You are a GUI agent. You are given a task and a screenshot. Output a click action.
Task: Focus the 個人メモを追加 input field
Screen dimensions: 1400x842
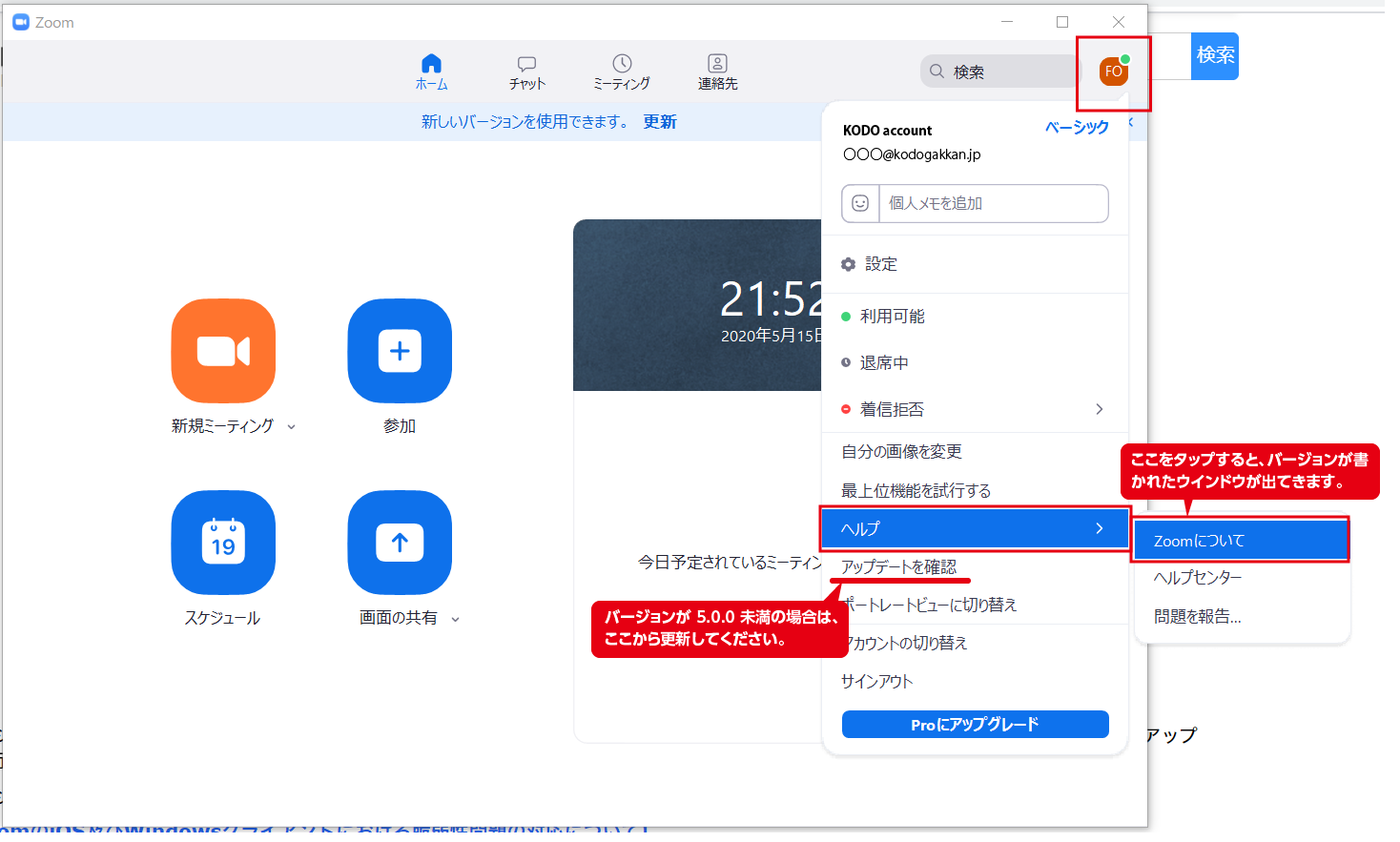(x=993, y=203)
